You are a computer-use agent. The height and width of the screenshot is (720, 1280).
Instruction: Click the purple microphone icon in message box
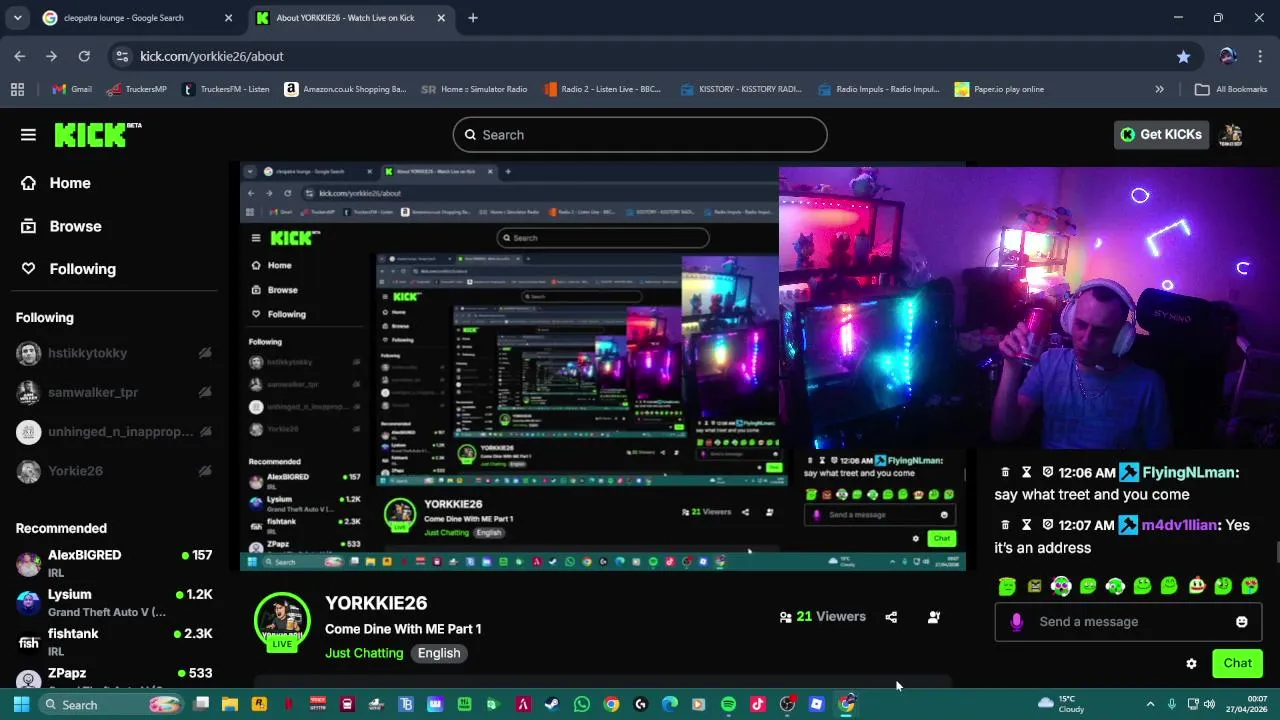tap(1017, 621)
